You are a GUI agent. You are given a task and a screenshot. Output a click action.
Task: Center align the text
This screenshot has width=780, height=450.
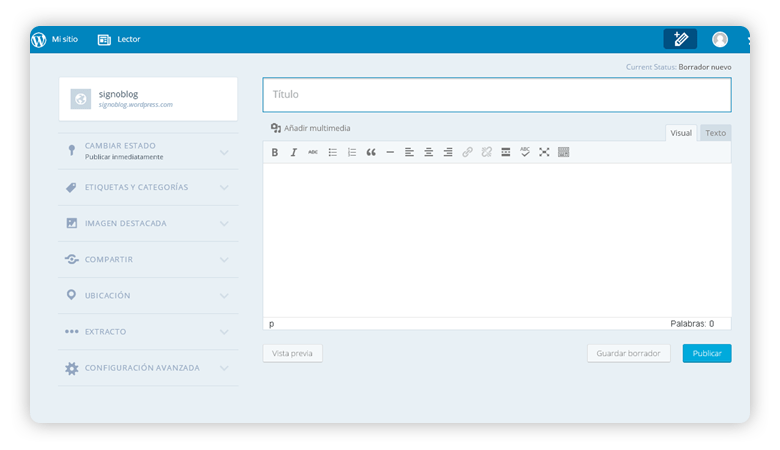428,152
